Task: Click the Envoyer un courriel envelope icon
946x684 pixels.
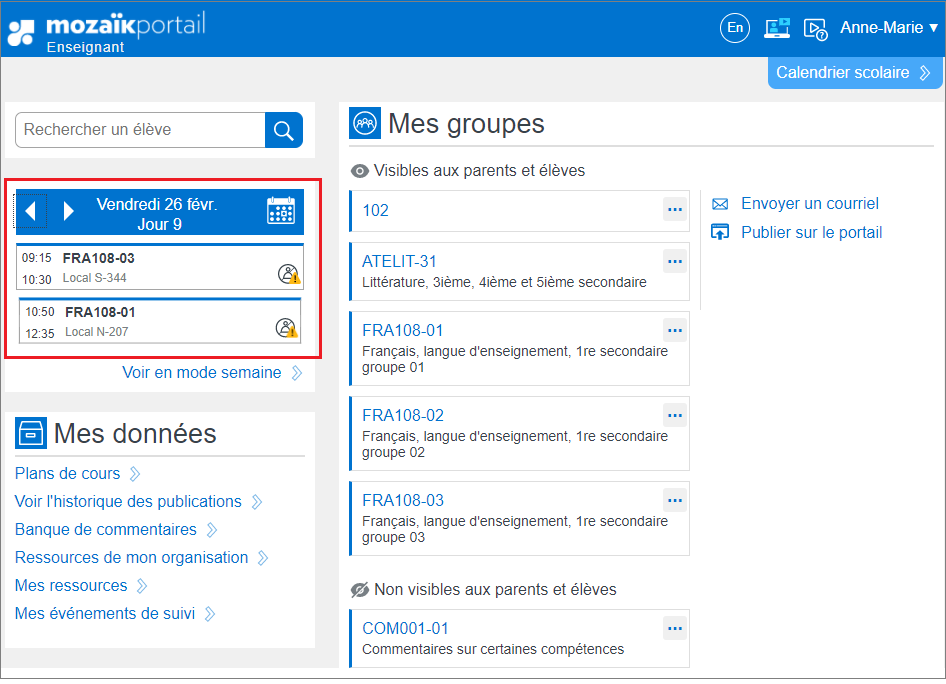Action: click(720, 204)
